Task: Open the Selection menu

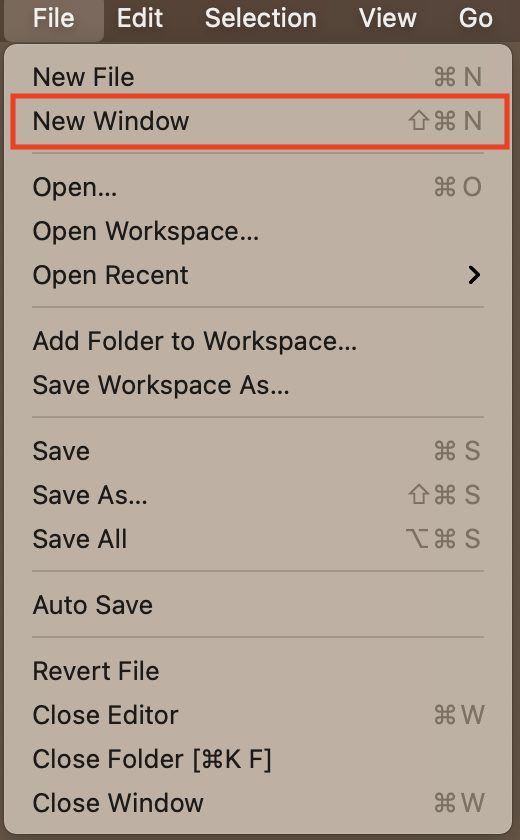Action: (x=260, y=18)
